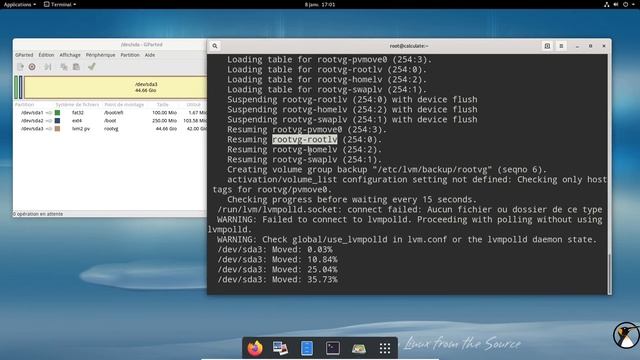The width and height of the screenshot is (640, 360).
Task: Click the power icon in top bar
Action: (625, 4)
